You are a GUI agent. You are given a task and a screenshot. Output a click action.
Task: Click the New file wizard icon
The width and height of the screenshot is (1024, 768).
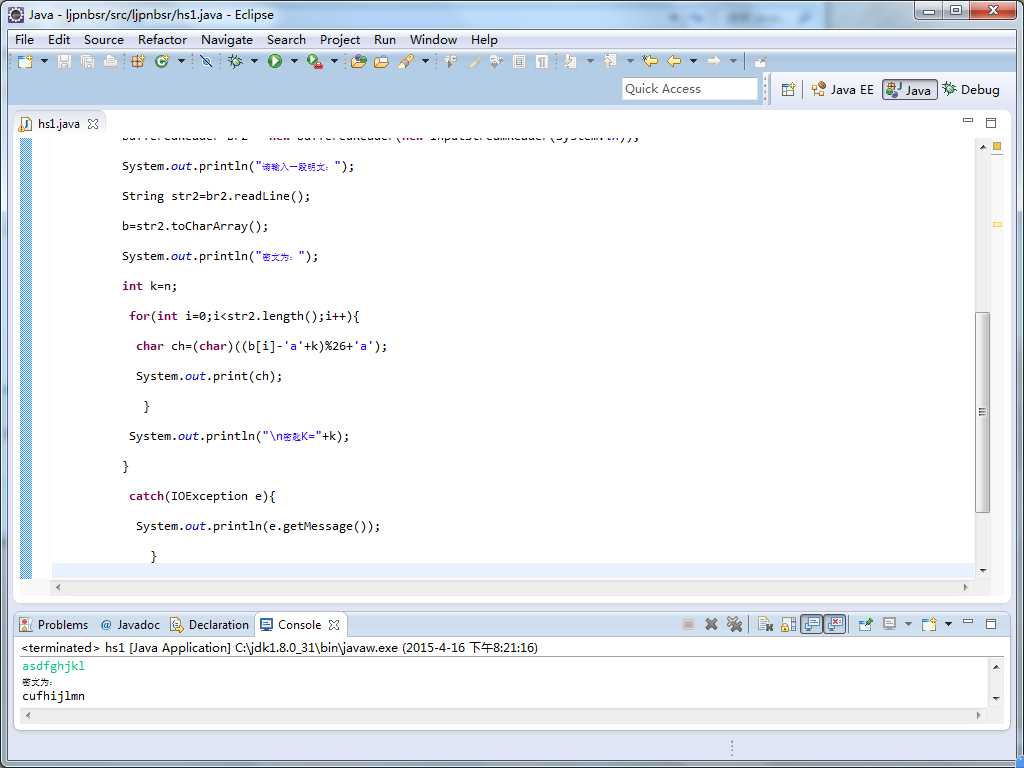(x=25, y=62)
